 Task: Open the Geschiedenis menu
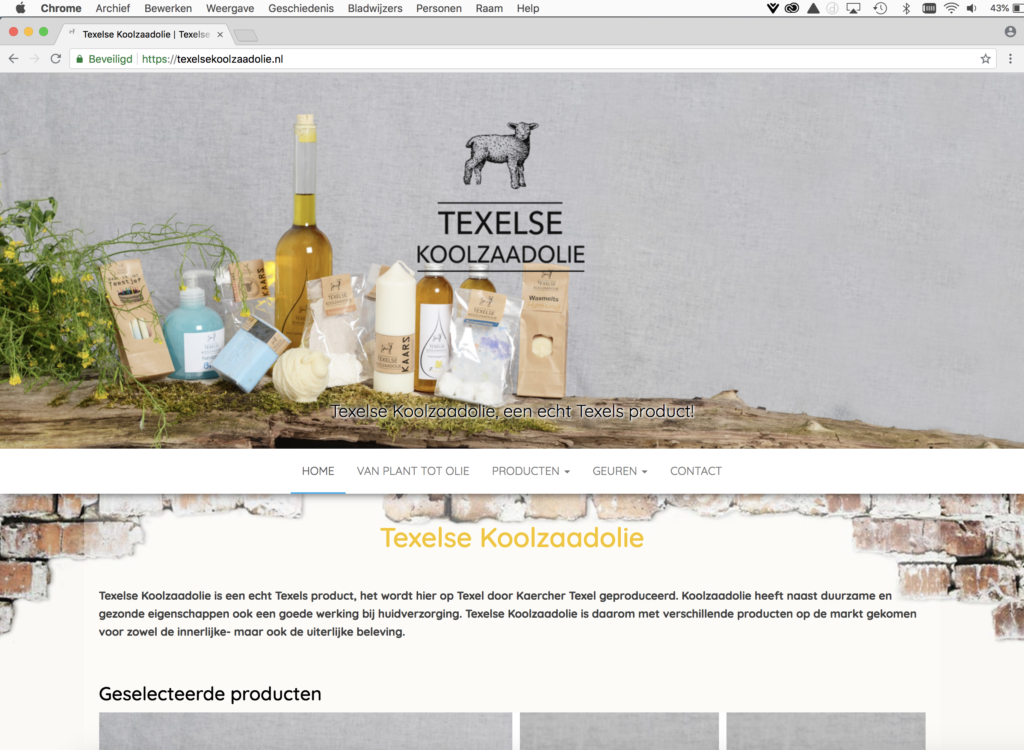(x=301, y=8)
